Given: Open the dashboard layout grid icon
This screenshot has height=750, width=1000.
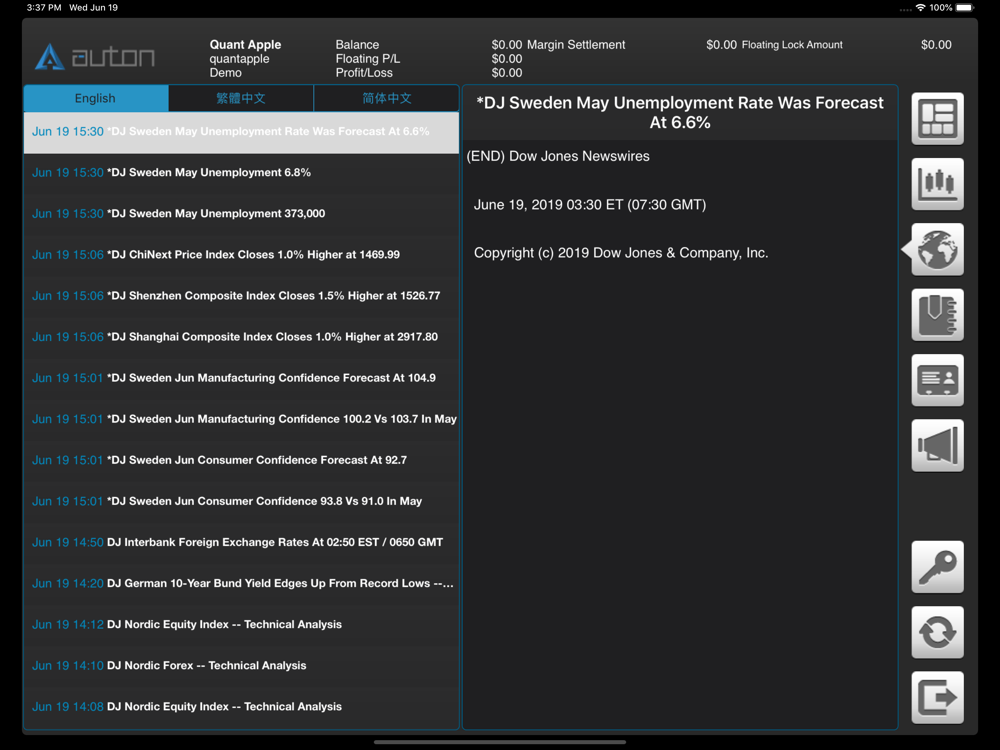Looking at the screenshot, I should 937,119.
